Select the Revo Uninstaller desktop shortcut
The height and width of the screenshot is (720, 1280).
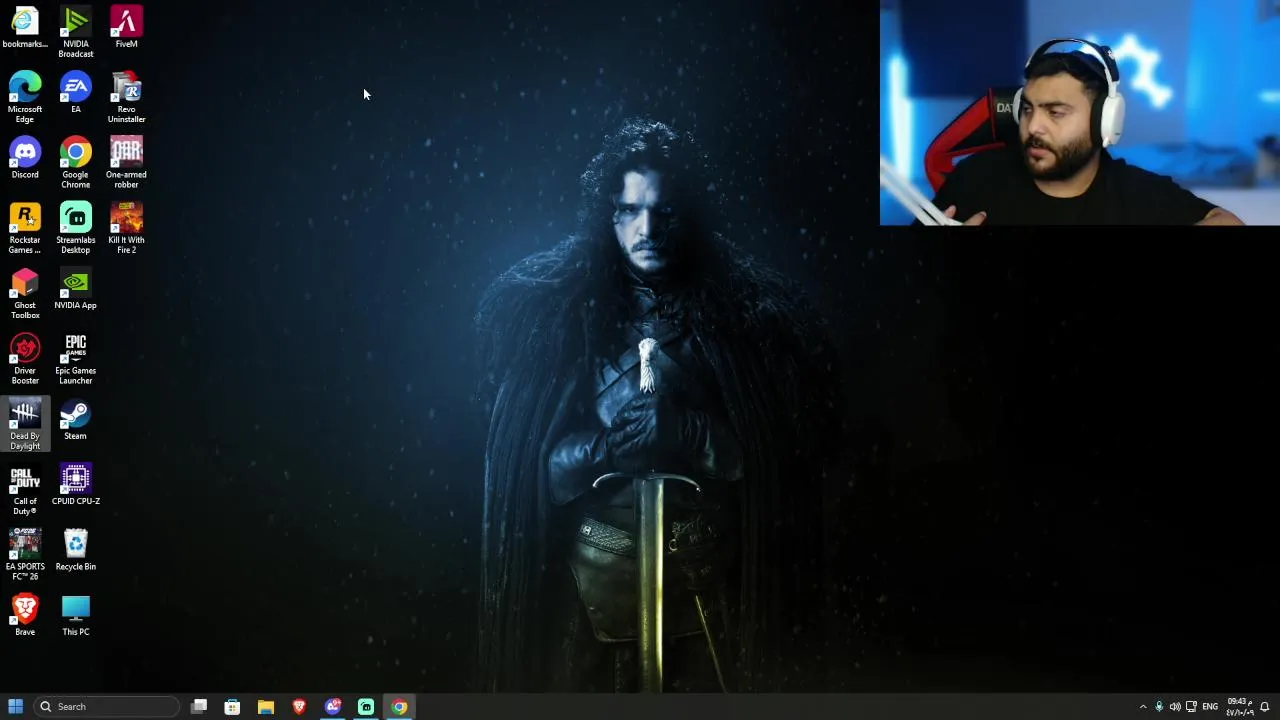(126, 98)
